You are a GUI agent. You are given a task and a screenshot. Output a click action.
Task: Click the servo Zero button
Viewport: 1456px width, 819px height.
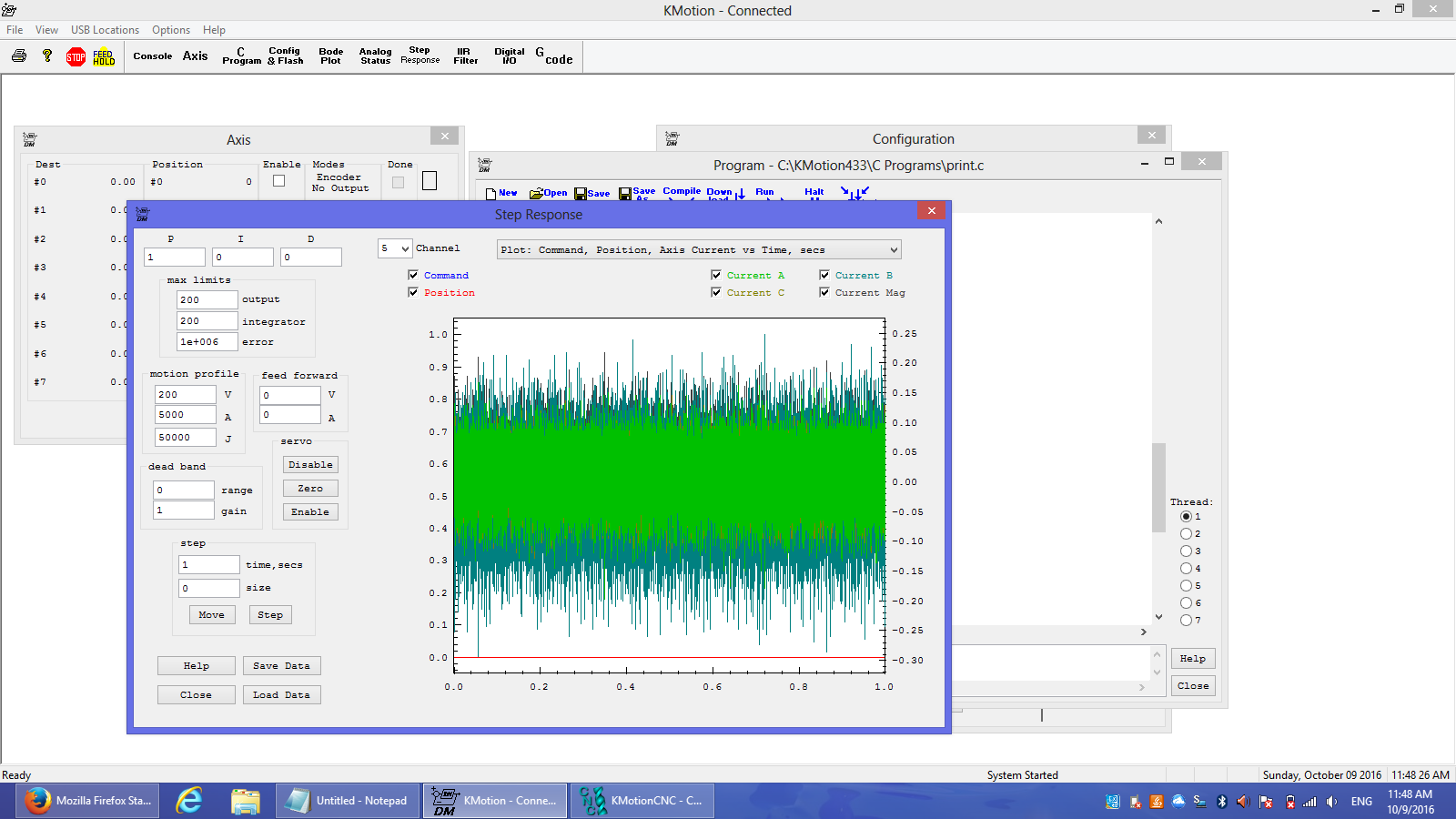pyautogui.click(x=309, y=489)
